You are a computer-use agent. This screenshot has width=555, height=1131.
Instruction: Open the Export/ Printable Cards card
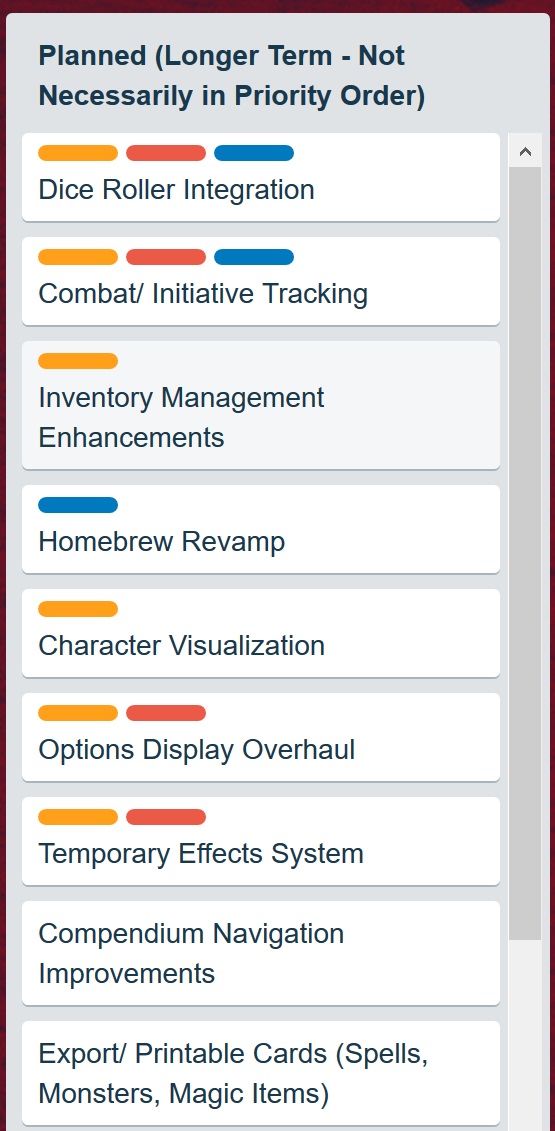[x=261, y=1073]
